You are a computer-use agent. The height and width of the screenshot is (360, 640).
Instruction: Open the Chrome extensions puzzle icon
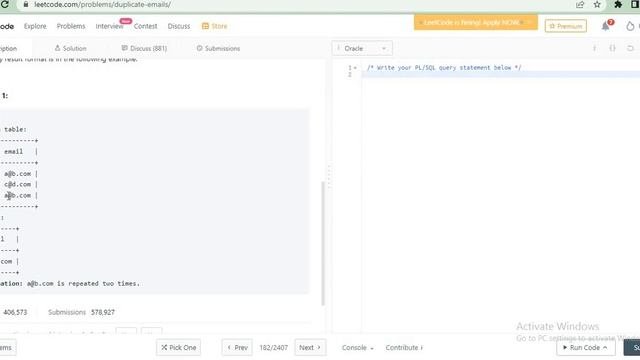[x=618, y=4]
